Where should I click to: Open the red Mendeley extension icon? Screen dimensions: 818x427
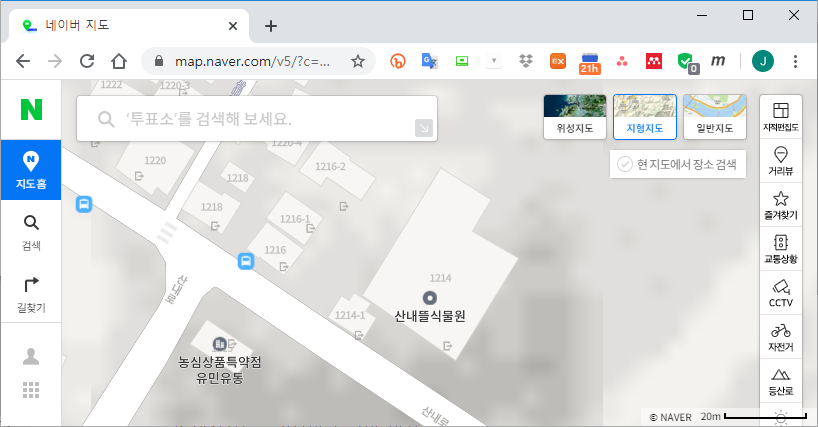click(654, 61)
